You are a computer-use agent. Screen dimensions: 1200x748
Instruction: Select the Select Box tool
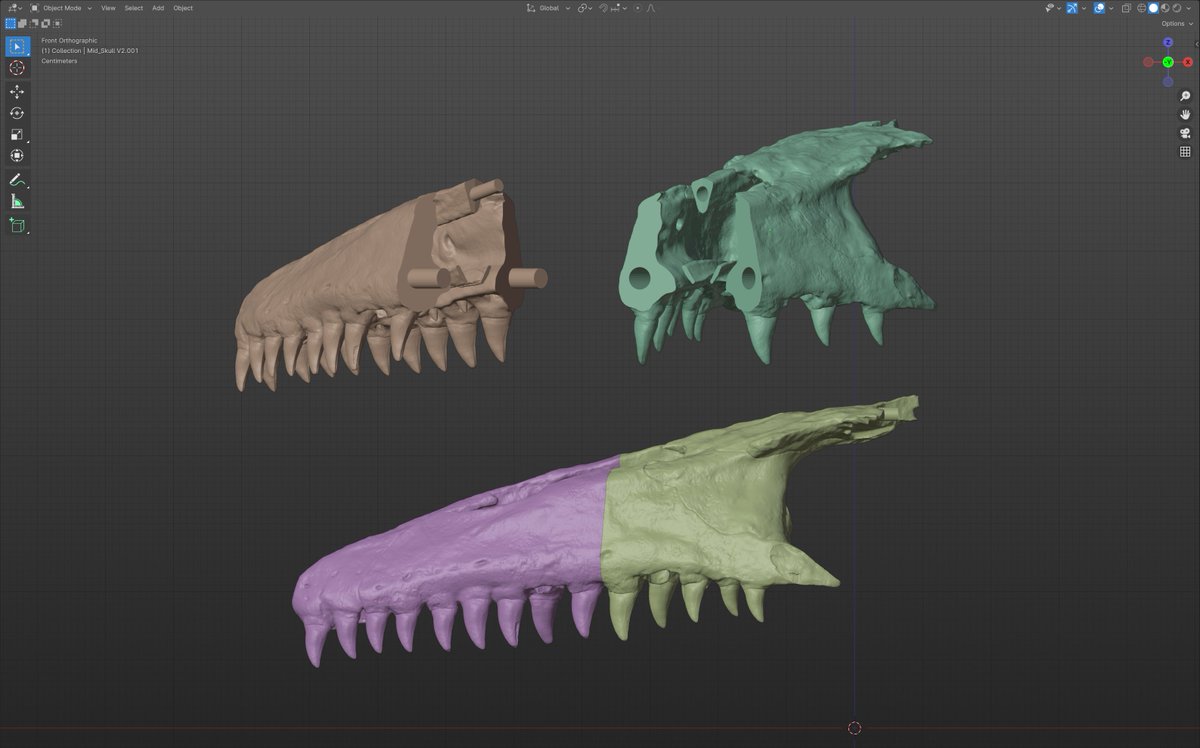click(x=17, y=46)
